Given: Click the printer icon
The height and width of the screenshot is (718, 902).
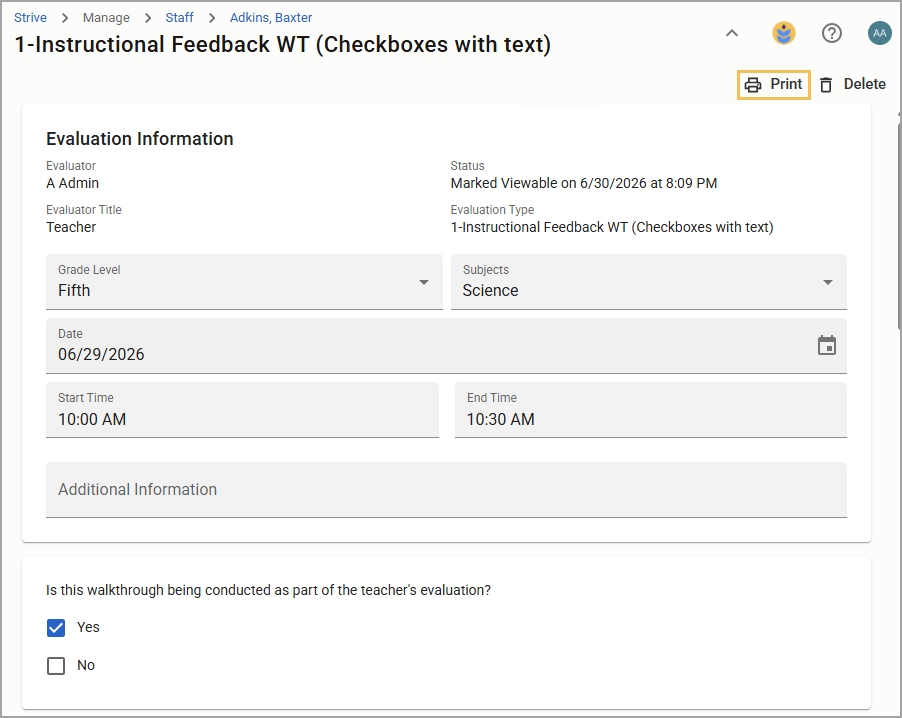Looking at the screenshot, I should 753,85.
